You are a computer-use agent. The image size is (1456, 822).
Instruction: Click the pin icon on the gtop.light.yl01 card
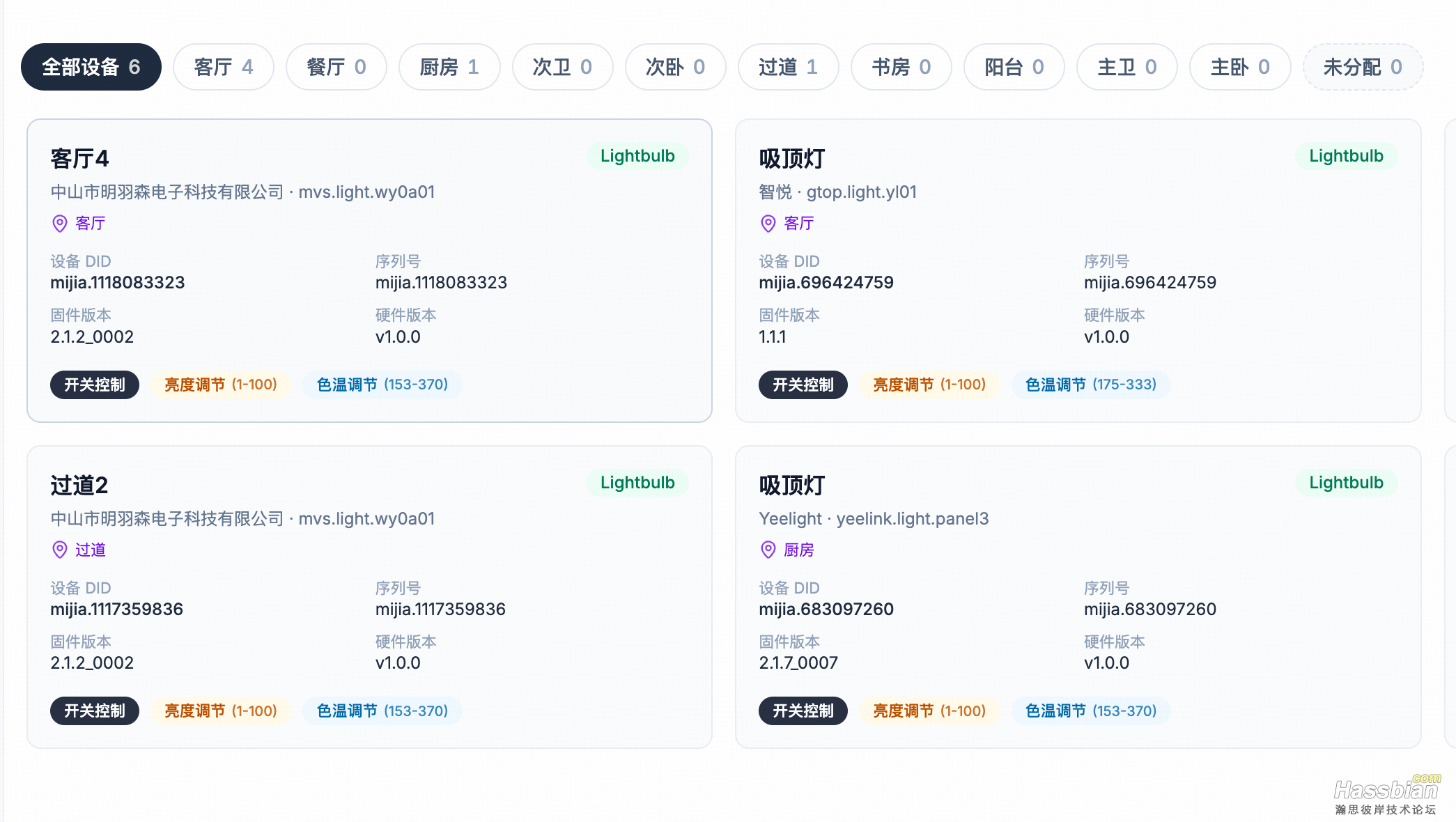click(768, 224)
